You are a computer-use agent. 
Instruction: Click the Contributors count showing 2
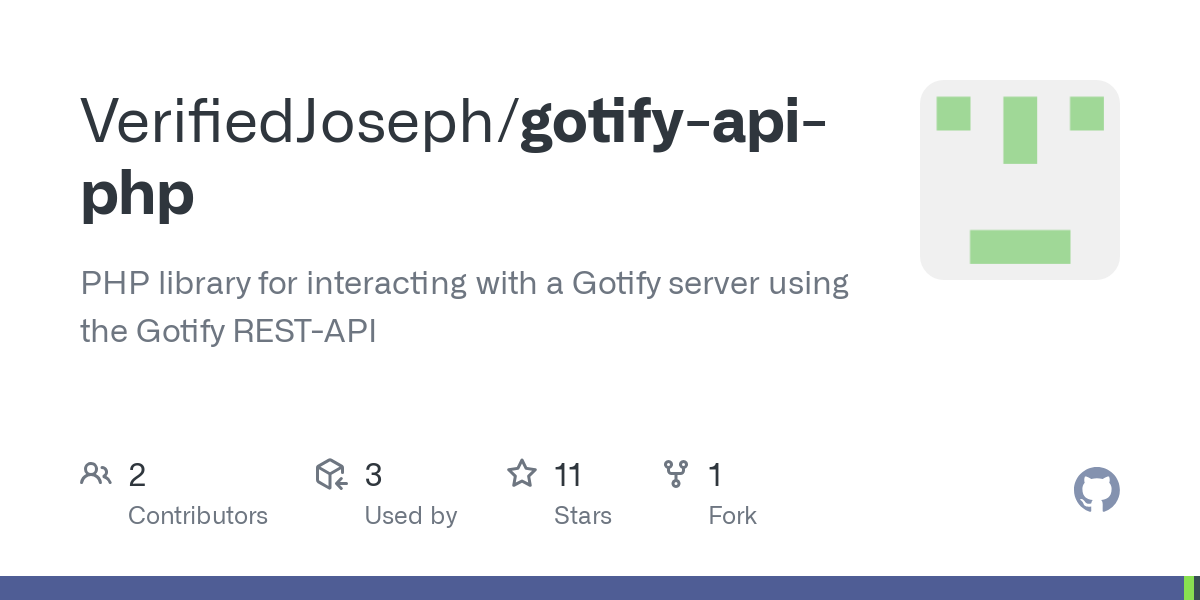[x=137, y=475]
